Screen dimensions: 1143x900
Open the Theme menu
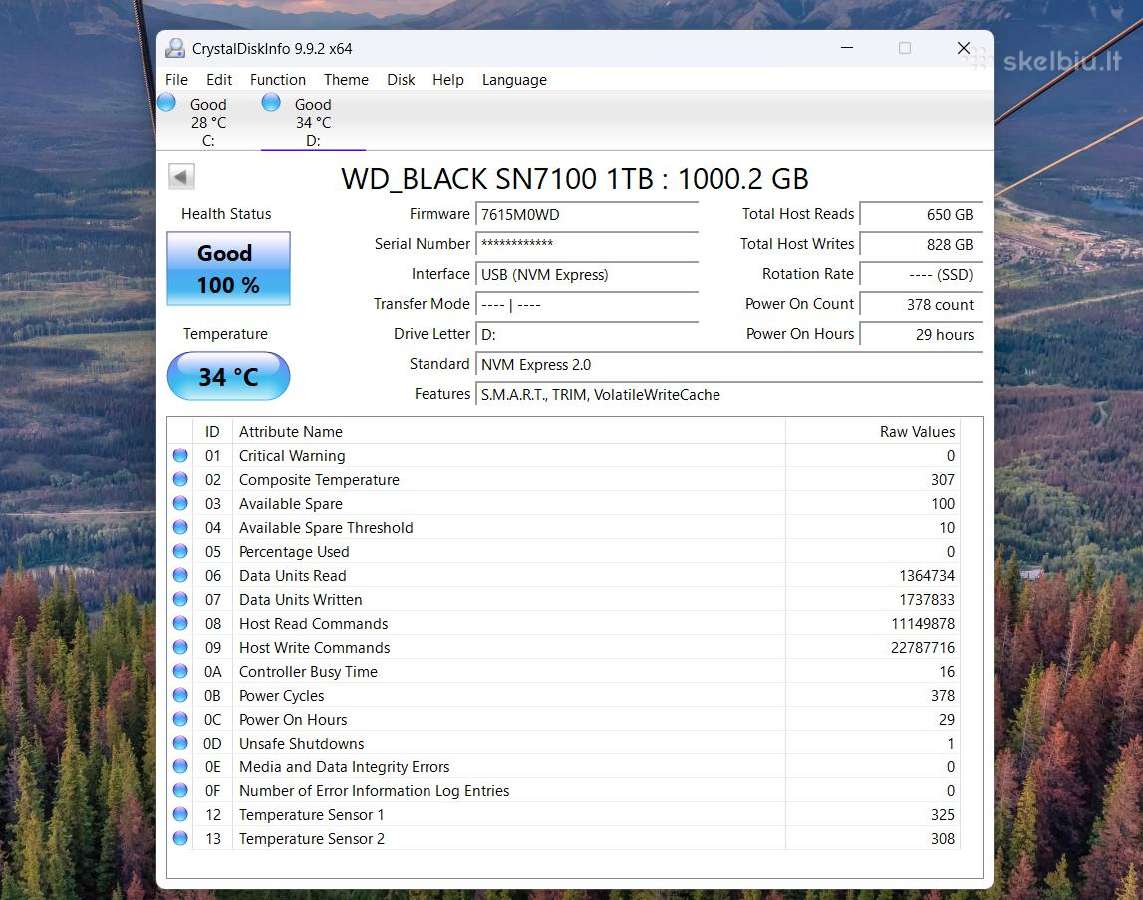(x=346, y=80)
